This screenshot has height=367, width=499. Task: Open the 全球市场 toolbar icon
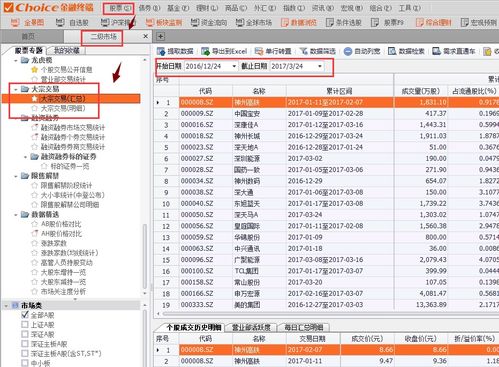(240, 22)
